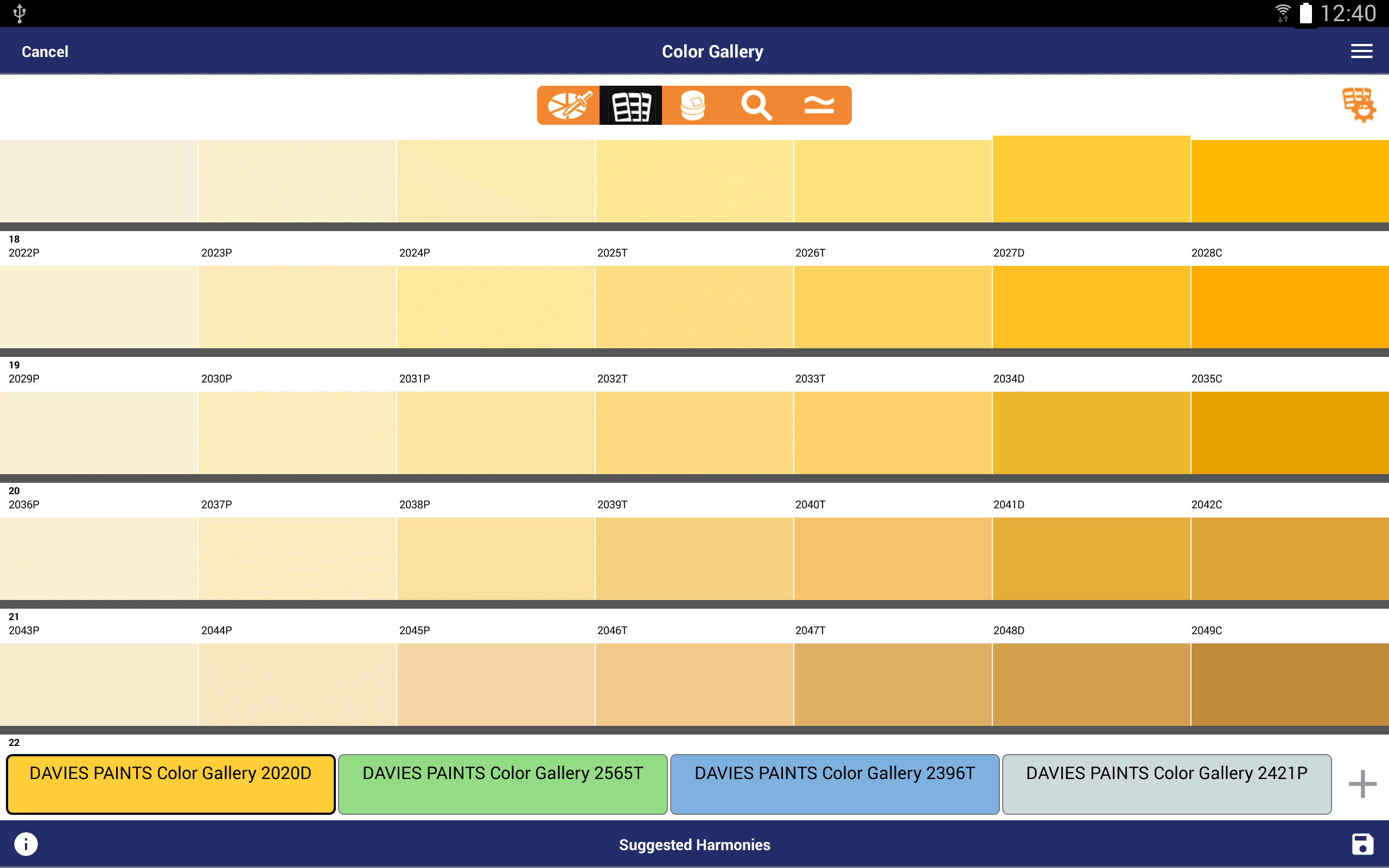Select the fan deck swatch view icon
Viewport: 1389px width, 868px height.
pyautogui.click(x=630, y=105)
